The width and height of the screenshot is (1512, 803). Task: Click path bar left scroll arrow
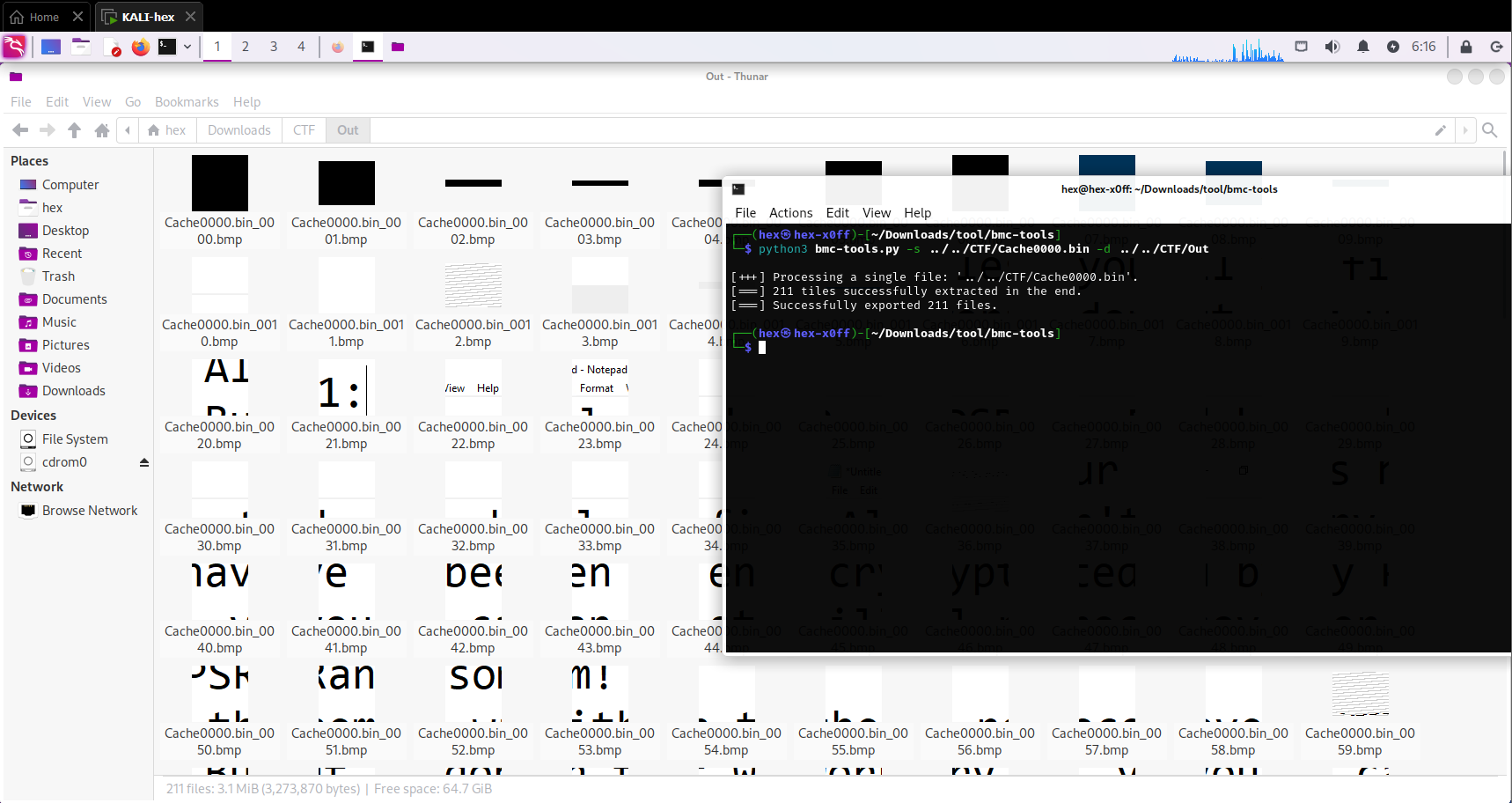pyautogui.click(x=128, y=130)
